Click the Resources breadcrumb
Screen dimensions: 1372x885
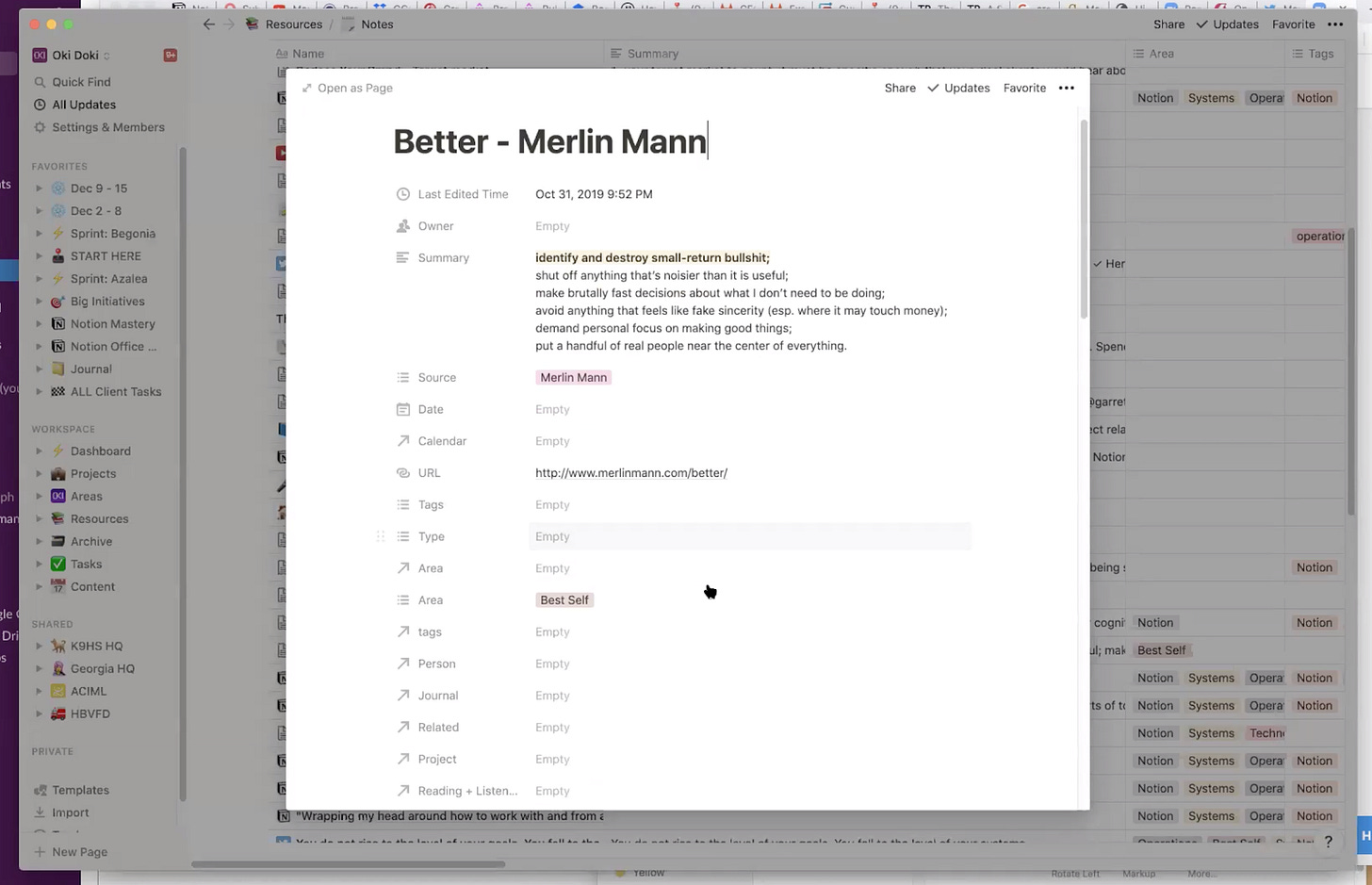284,25
